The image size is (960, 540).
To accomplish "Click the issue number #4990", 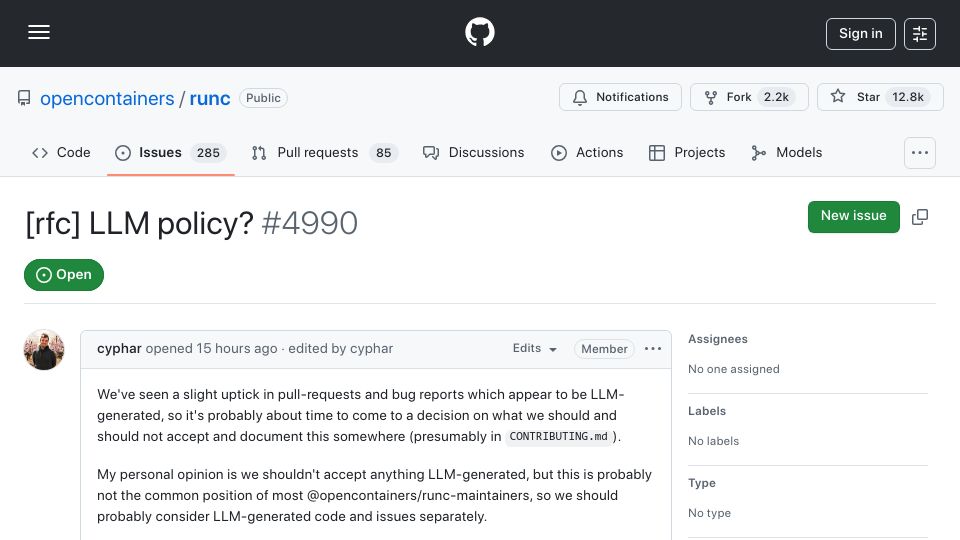I will [x=309, y=223].
